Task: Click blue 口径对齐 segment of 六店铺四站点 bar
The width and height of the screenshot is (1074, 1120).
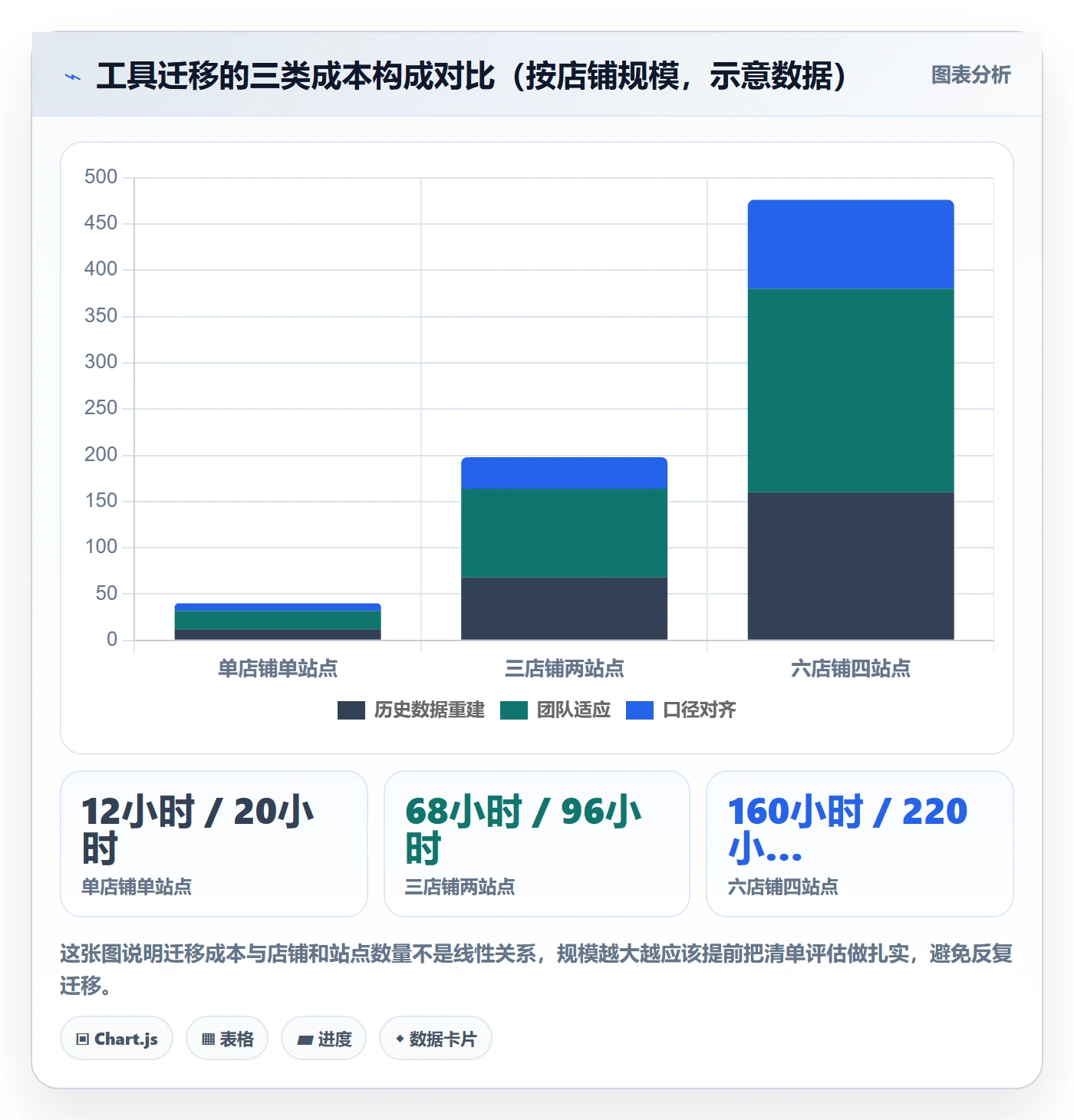Action: (851, 245)
